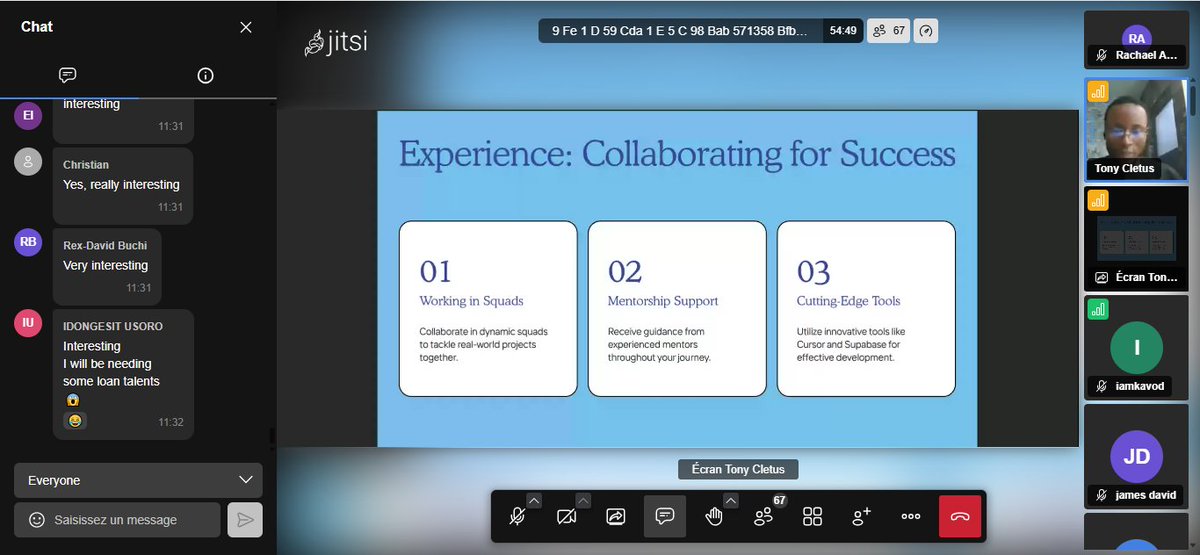Click green connection indicator on iamkavod thumbnail
1200x555 pixels.
(1099, 309)
